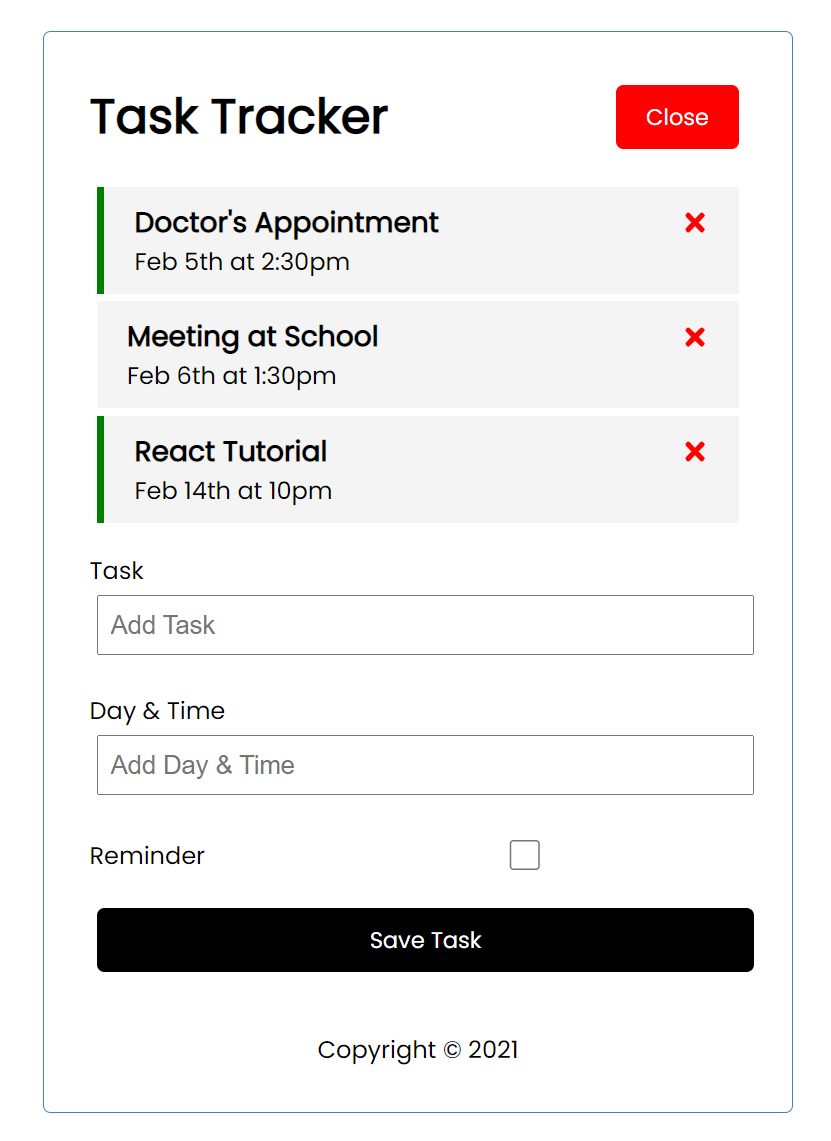This screenshot has width=831, height=1141.
Task: Focus the Add Task input field
Action: point(425,625)
